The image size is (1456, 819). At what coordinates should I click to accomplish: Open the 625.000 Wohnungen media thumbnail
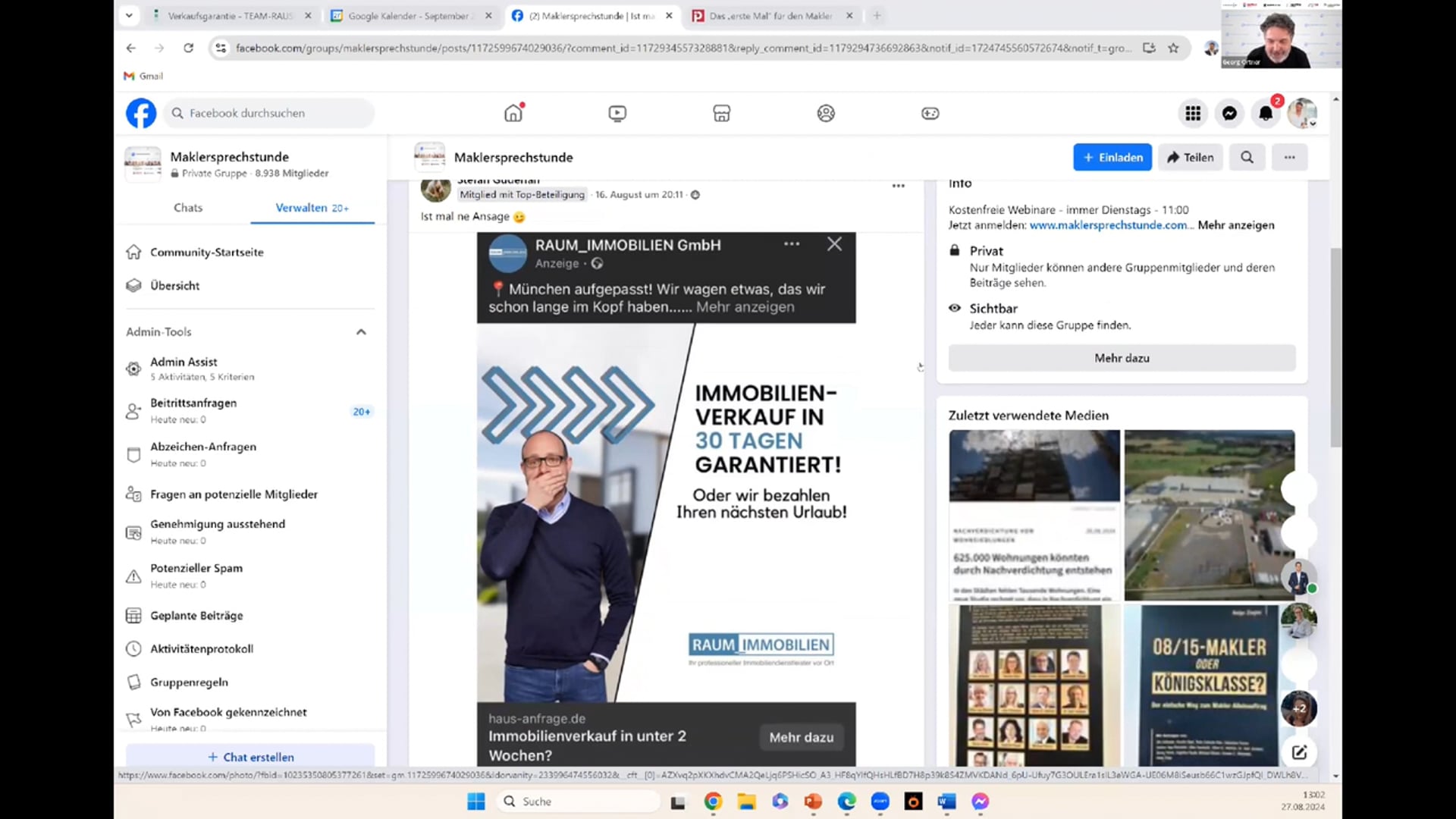pos(1034,515)
